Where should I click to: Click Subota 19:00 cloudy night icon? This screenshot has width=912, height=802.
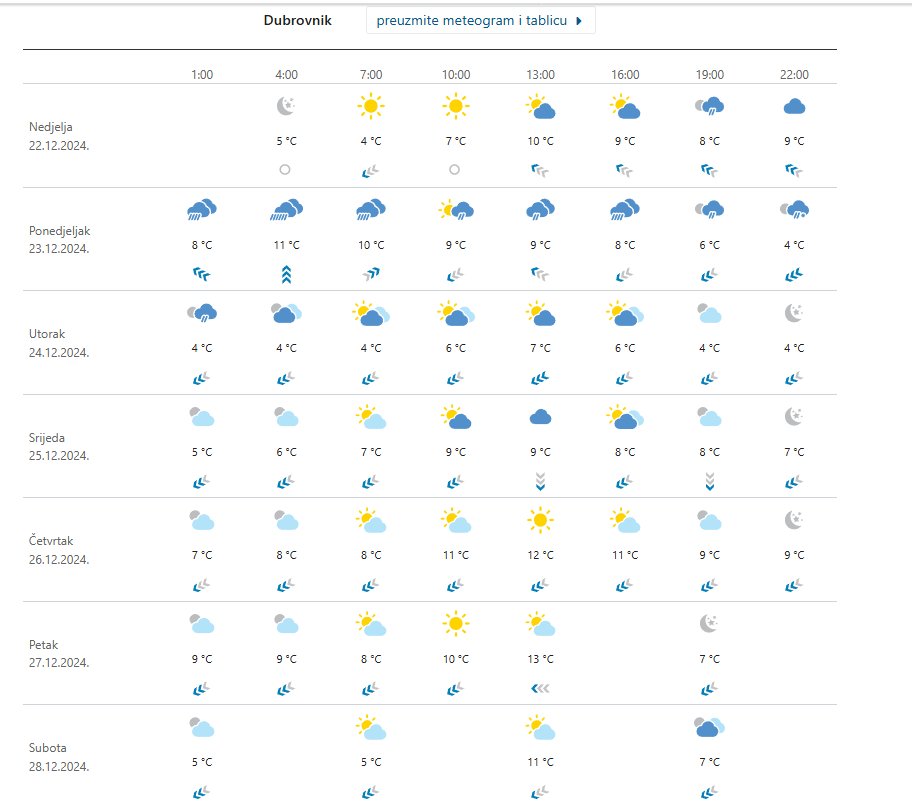710,728
